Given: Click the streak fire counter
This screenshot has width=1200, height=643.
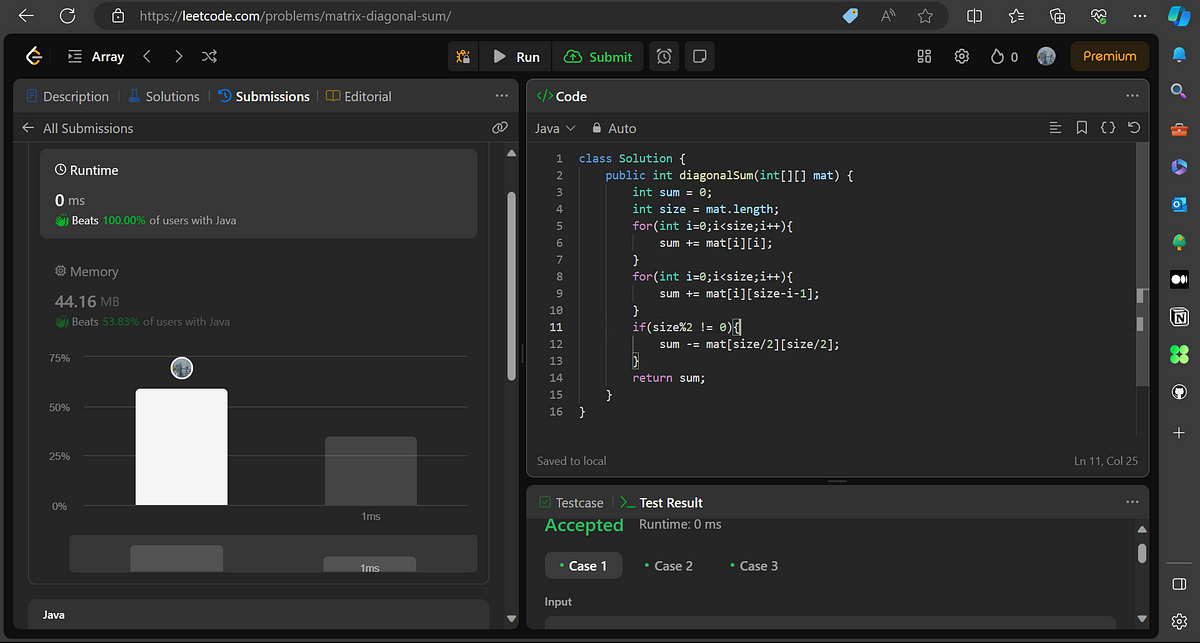Looking at the screenshot, I should [1004, 57].
